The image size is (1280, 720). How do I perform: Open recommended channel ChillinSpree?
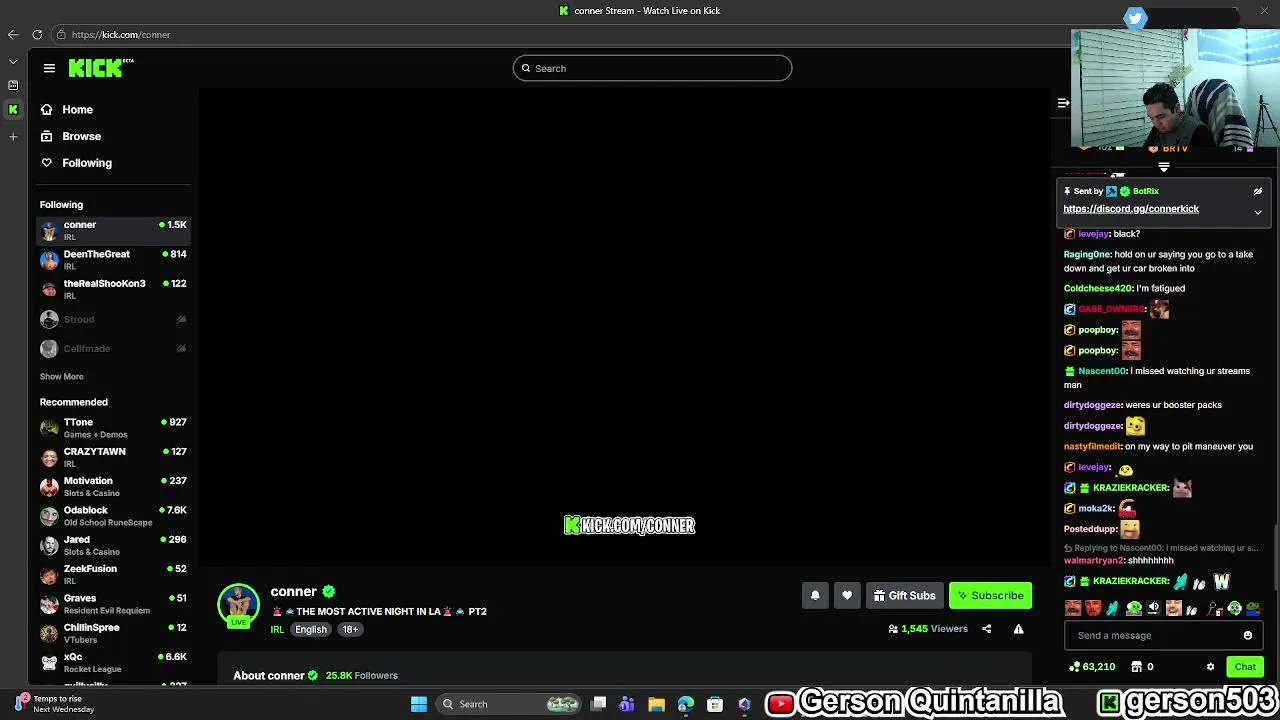pyautogui.click(x=113, y=633)
